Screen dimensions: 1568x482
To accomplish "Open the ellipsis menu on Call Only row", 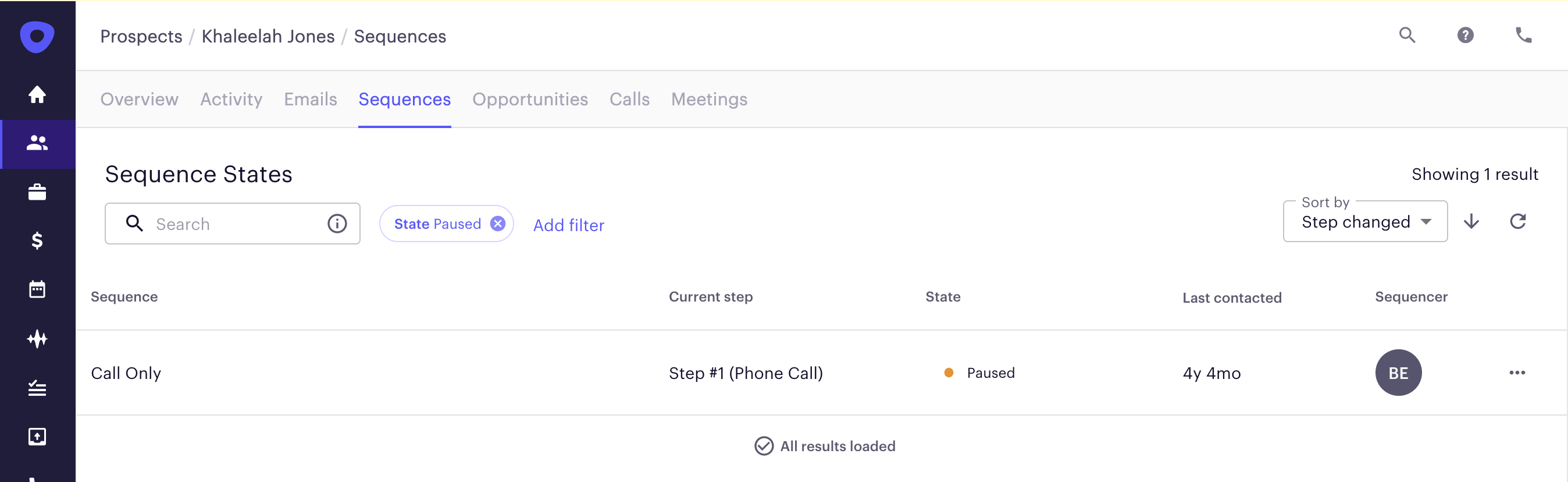I will click(1518, 373).
